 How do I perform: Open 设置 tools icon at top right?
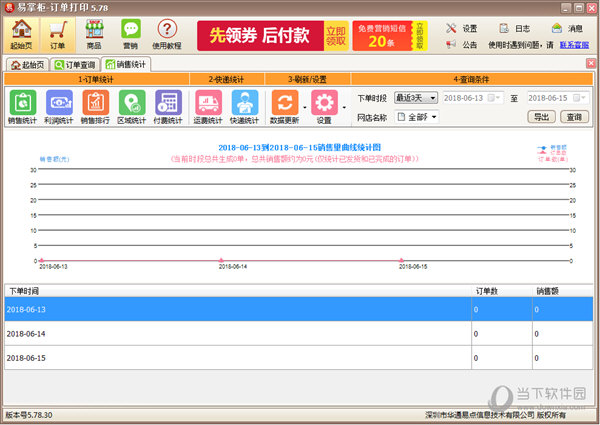point(461,28)
